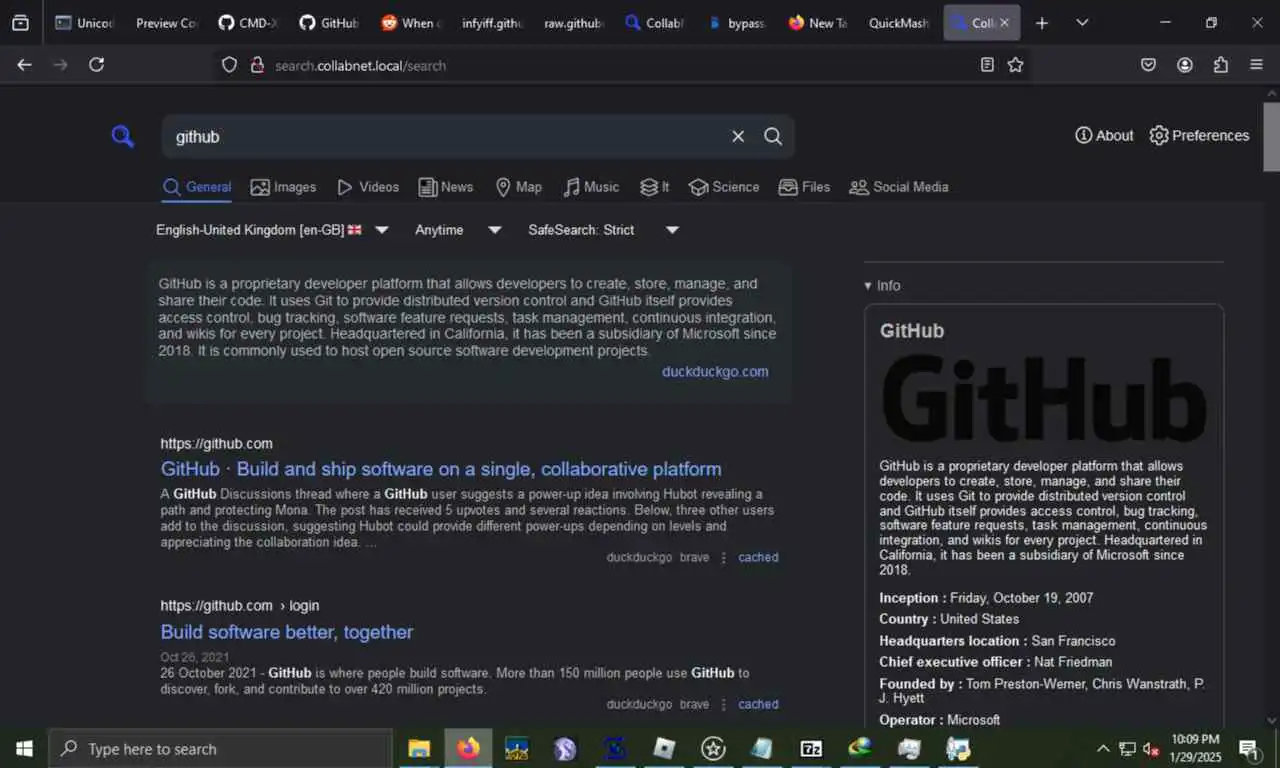
Task: Toggle reader view in address bar
Action: point(987,65)
